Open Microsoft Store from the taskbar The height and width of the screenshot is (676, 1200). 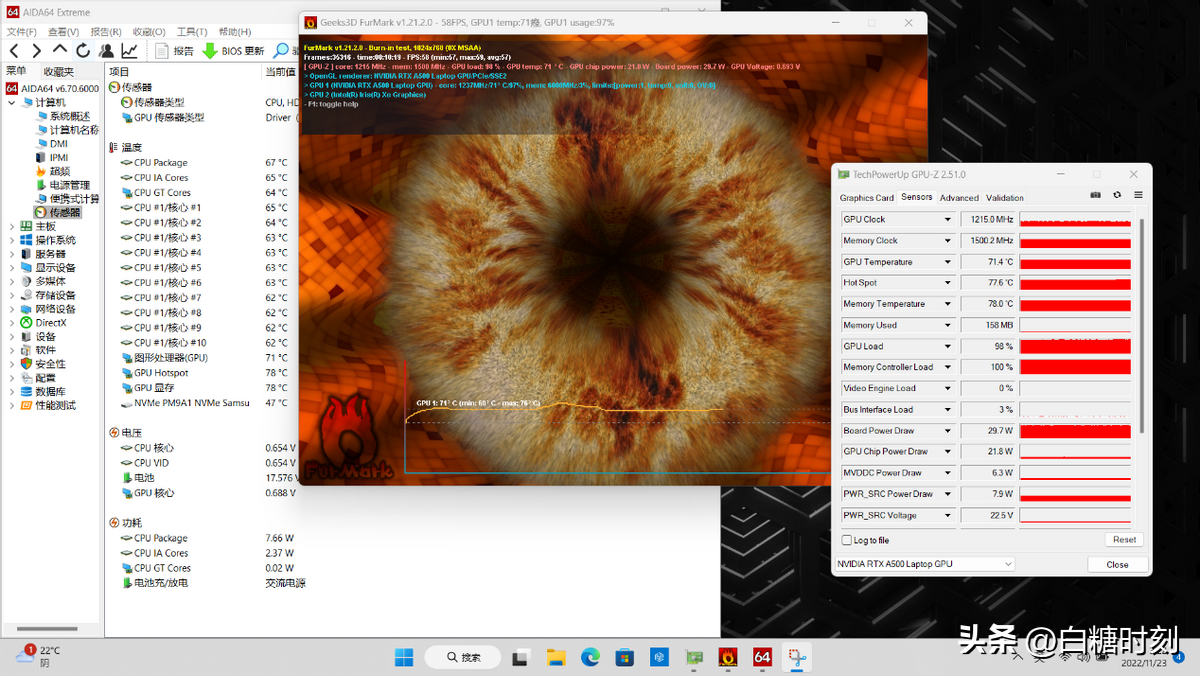pos(625,657)
